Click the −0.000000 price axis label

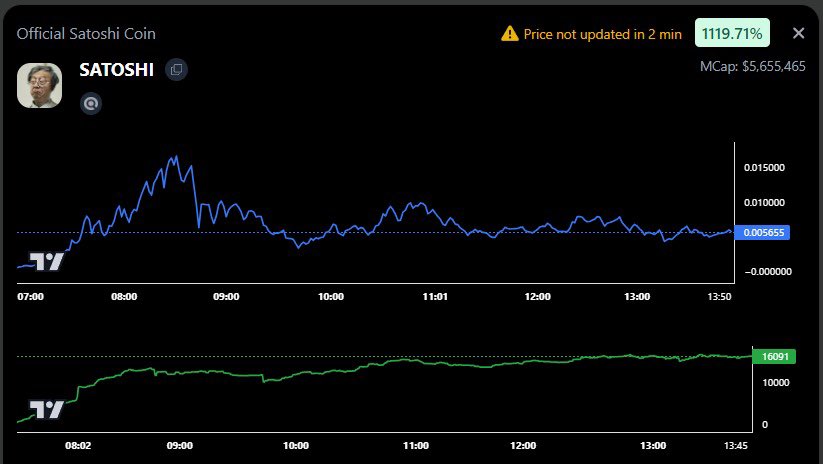coord(768,271)
